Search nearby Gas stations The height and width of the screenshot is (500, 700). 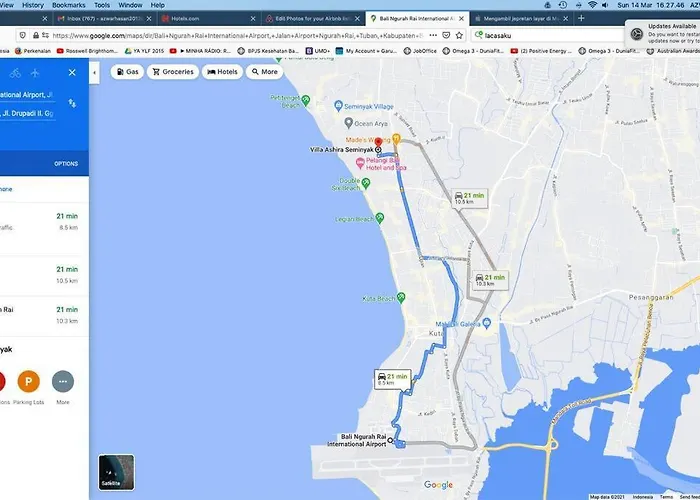127,72
